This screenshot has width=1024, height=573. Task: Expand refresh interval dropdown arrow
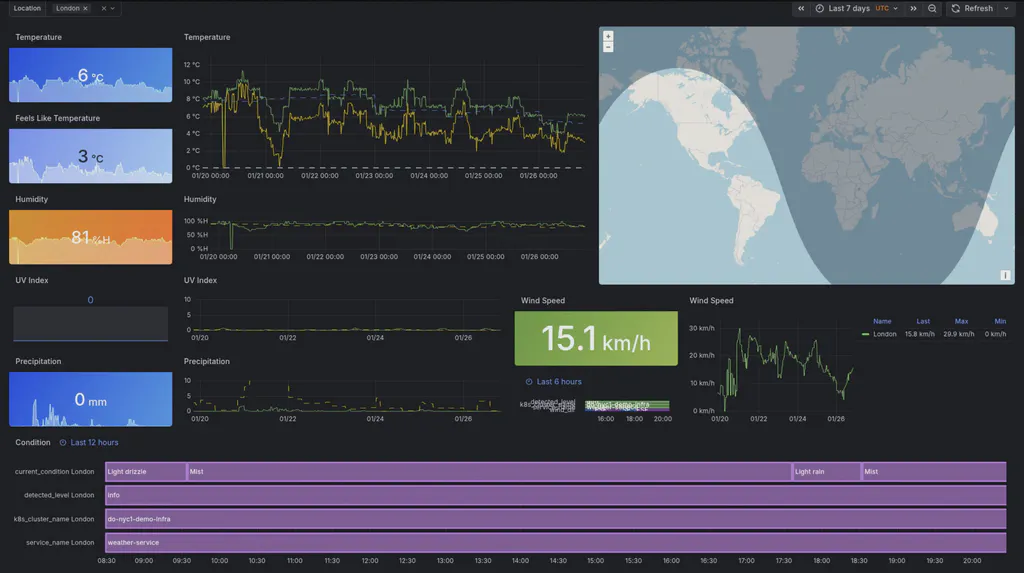[x=1006, y=8]
